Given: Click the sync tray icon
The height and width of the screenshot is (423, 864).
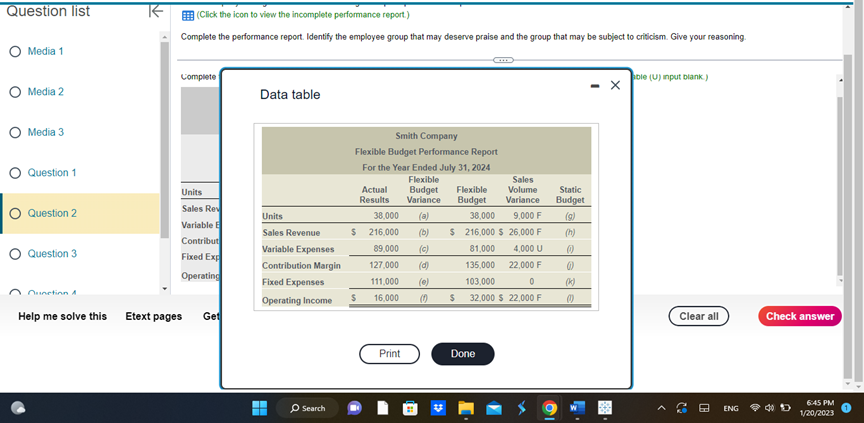Looking at the screenshot, I should 683,408.
